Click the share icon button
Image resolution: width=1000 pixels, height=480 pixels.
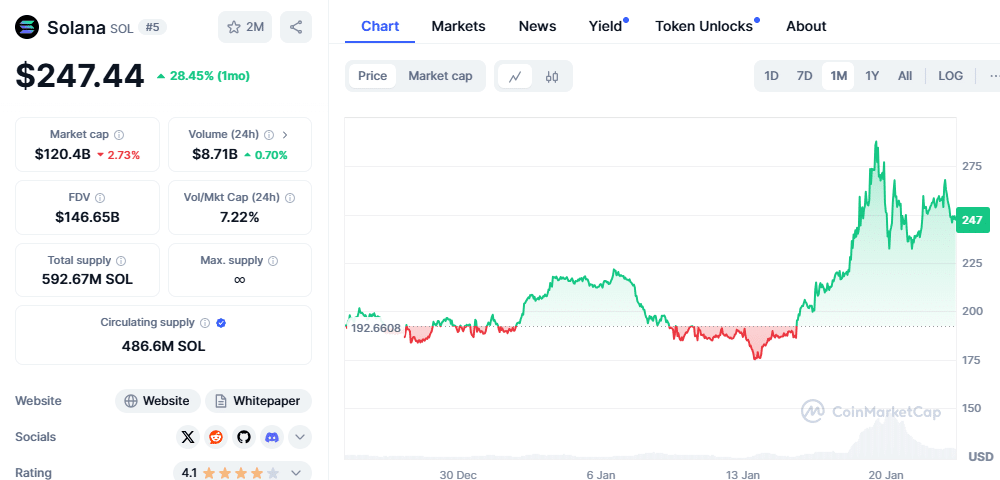296,27
